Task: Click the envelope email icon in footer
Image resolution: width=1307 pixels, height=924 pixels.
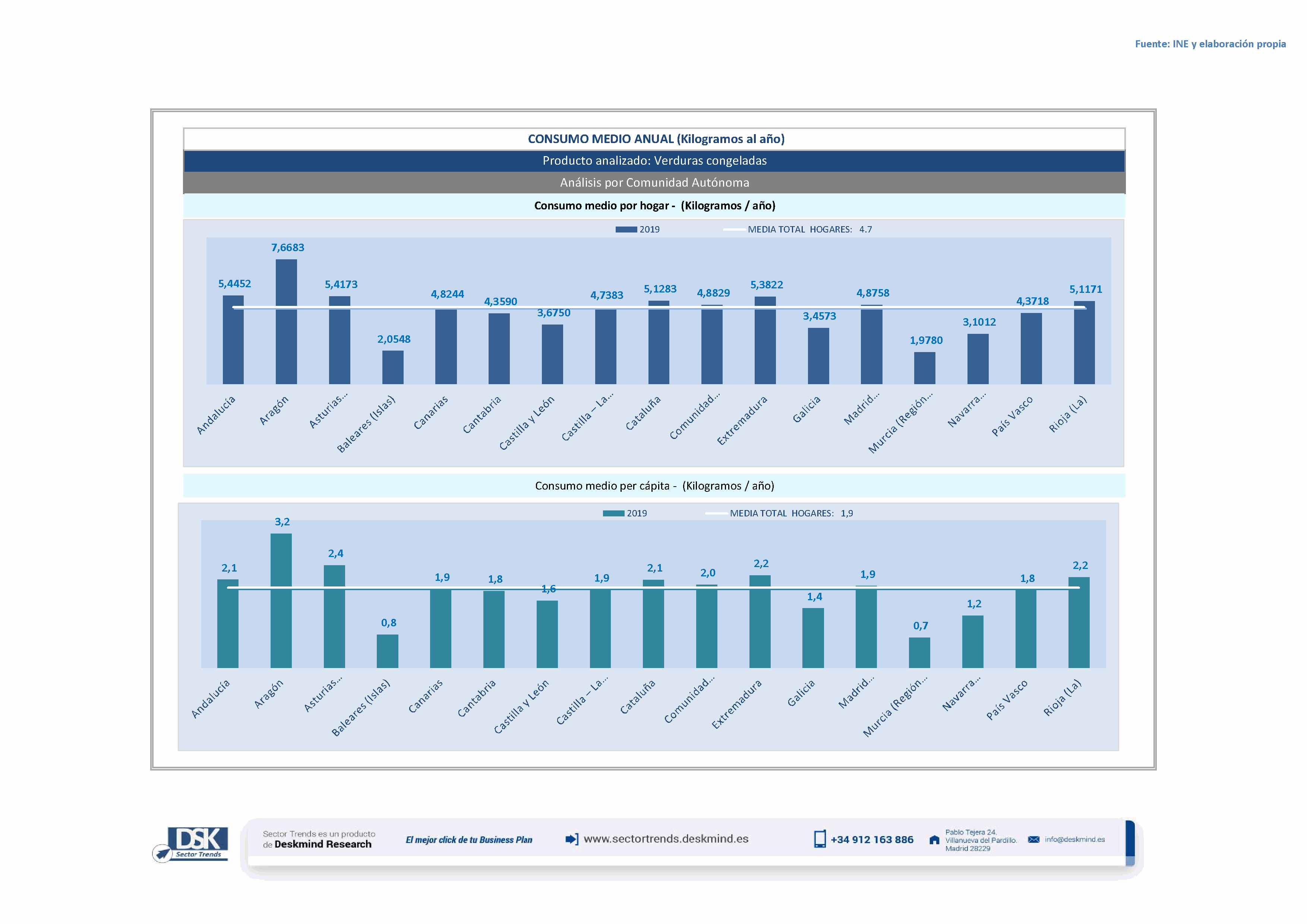Action: tap(1033, 840)
